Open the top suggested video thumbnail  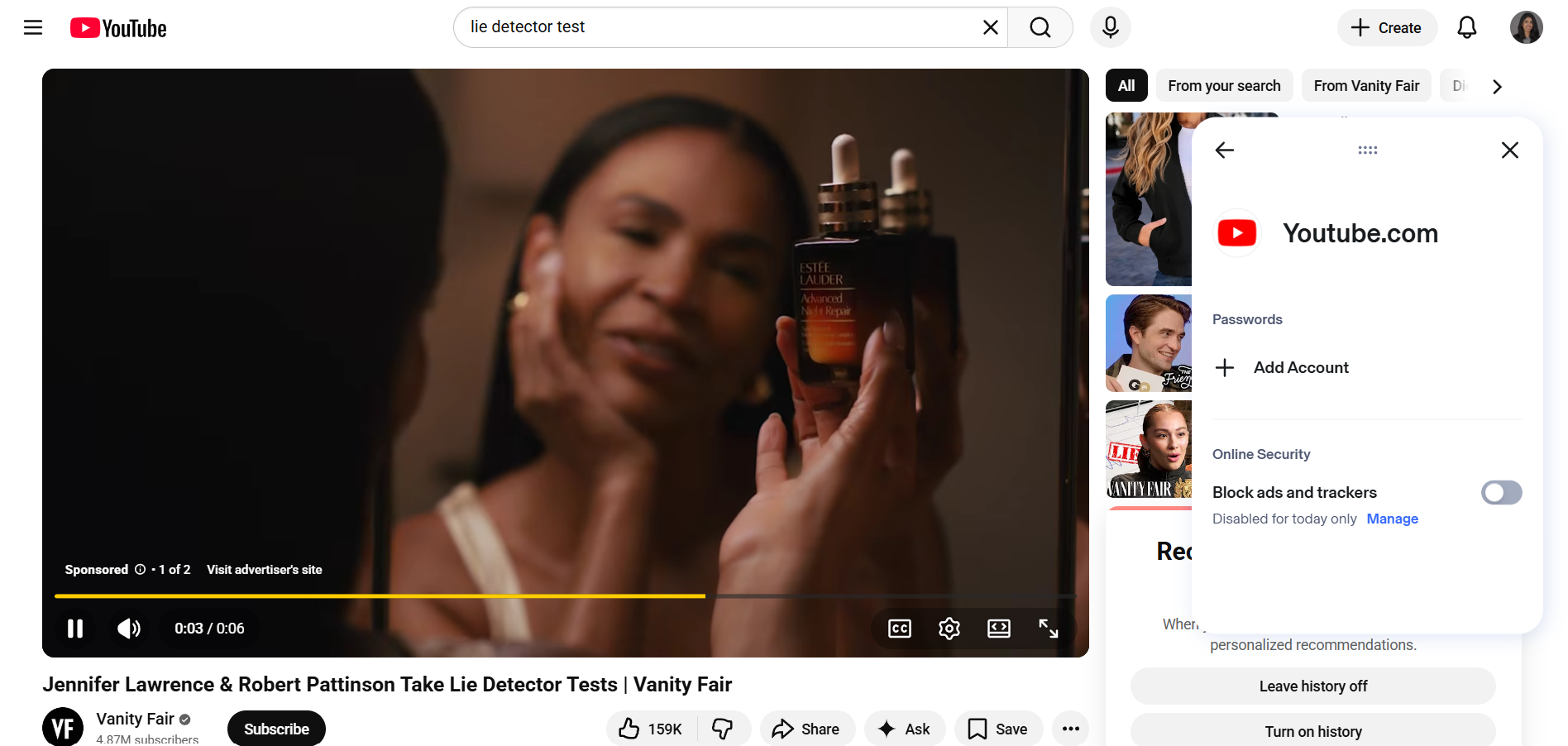click(x=1149, y=199)
